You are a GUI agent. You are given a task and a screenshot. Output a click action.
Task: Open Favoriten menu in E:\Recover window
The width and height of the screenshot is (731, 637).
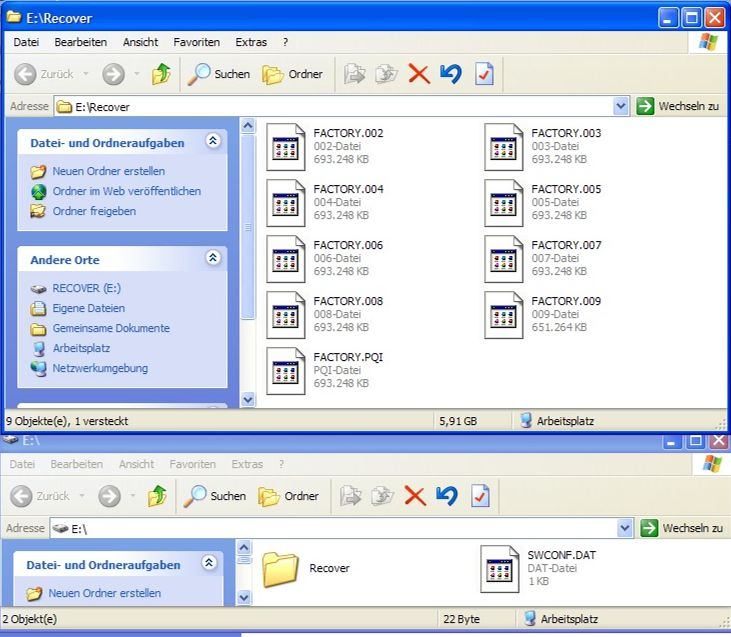pos(196,42)
